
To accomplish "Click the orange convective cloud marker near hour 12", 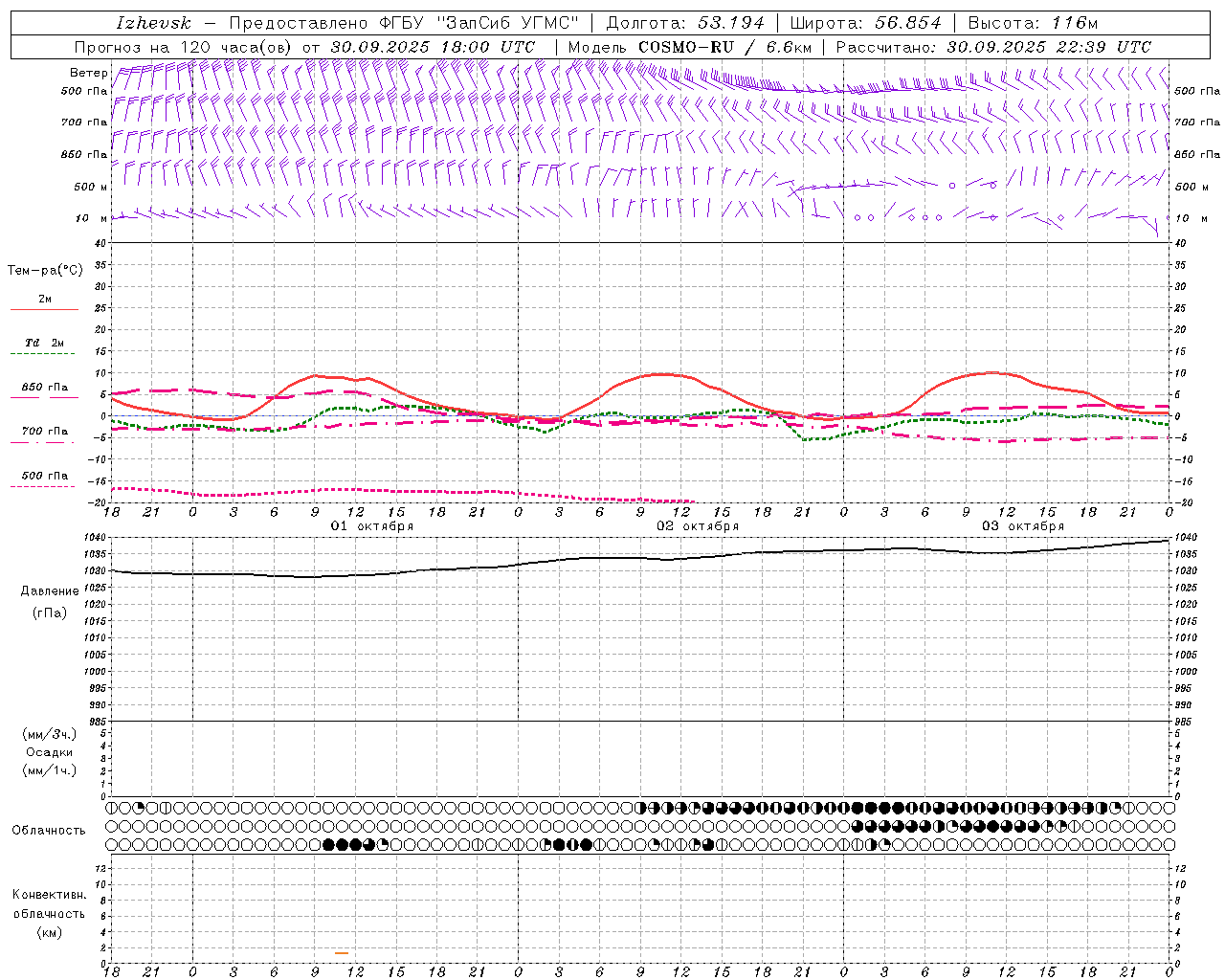I will (342, 952).
